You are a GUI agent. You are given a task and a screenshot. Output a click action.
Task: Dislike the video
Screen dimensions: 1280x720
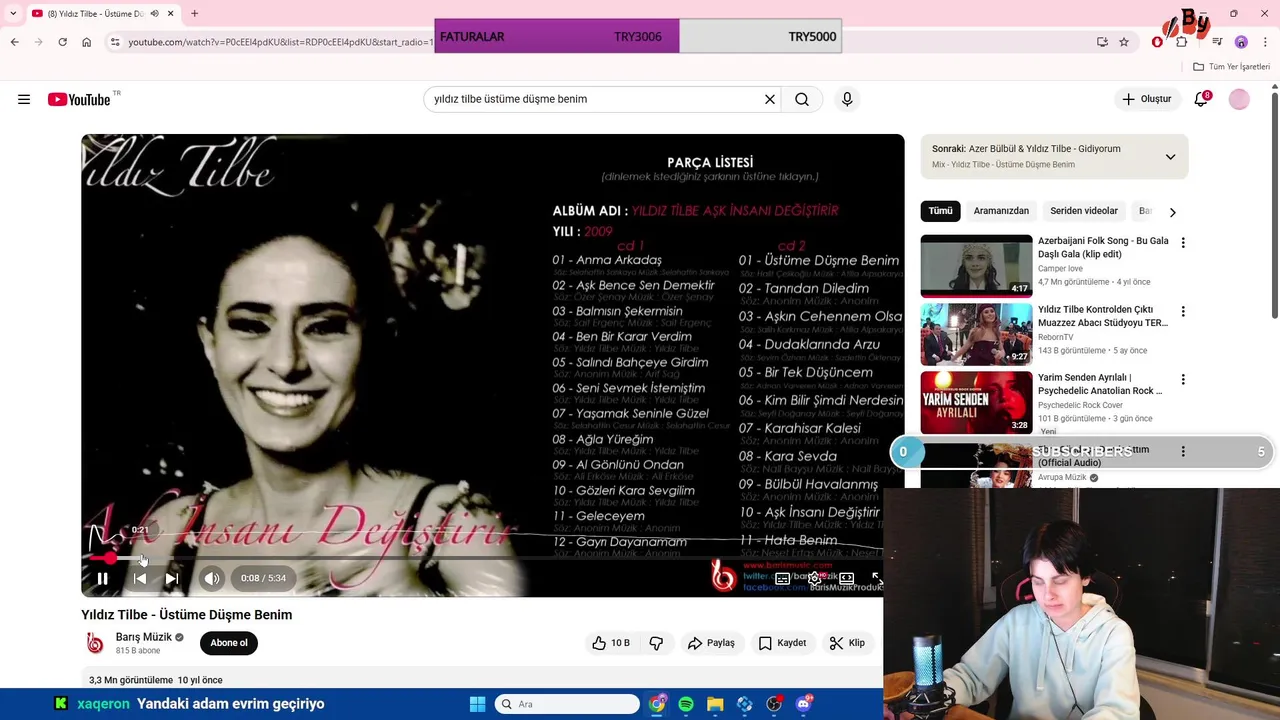656,643
